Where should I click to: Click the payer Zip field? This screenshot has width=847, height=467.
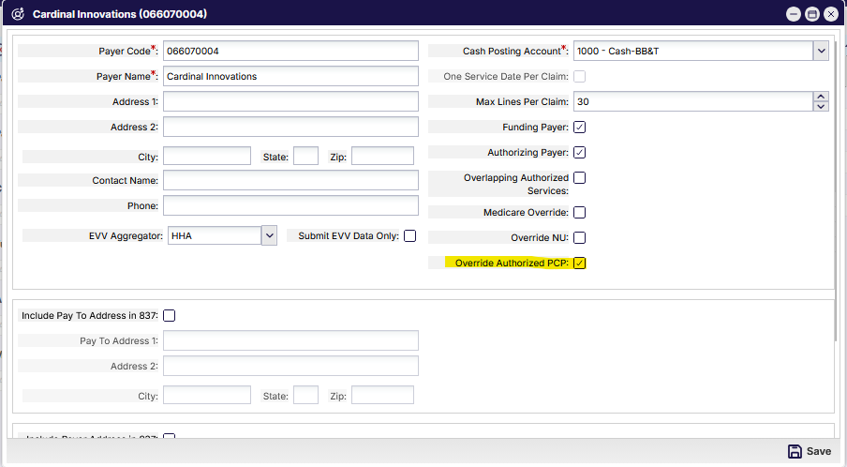pyautogui.click(x=382, y=155)
